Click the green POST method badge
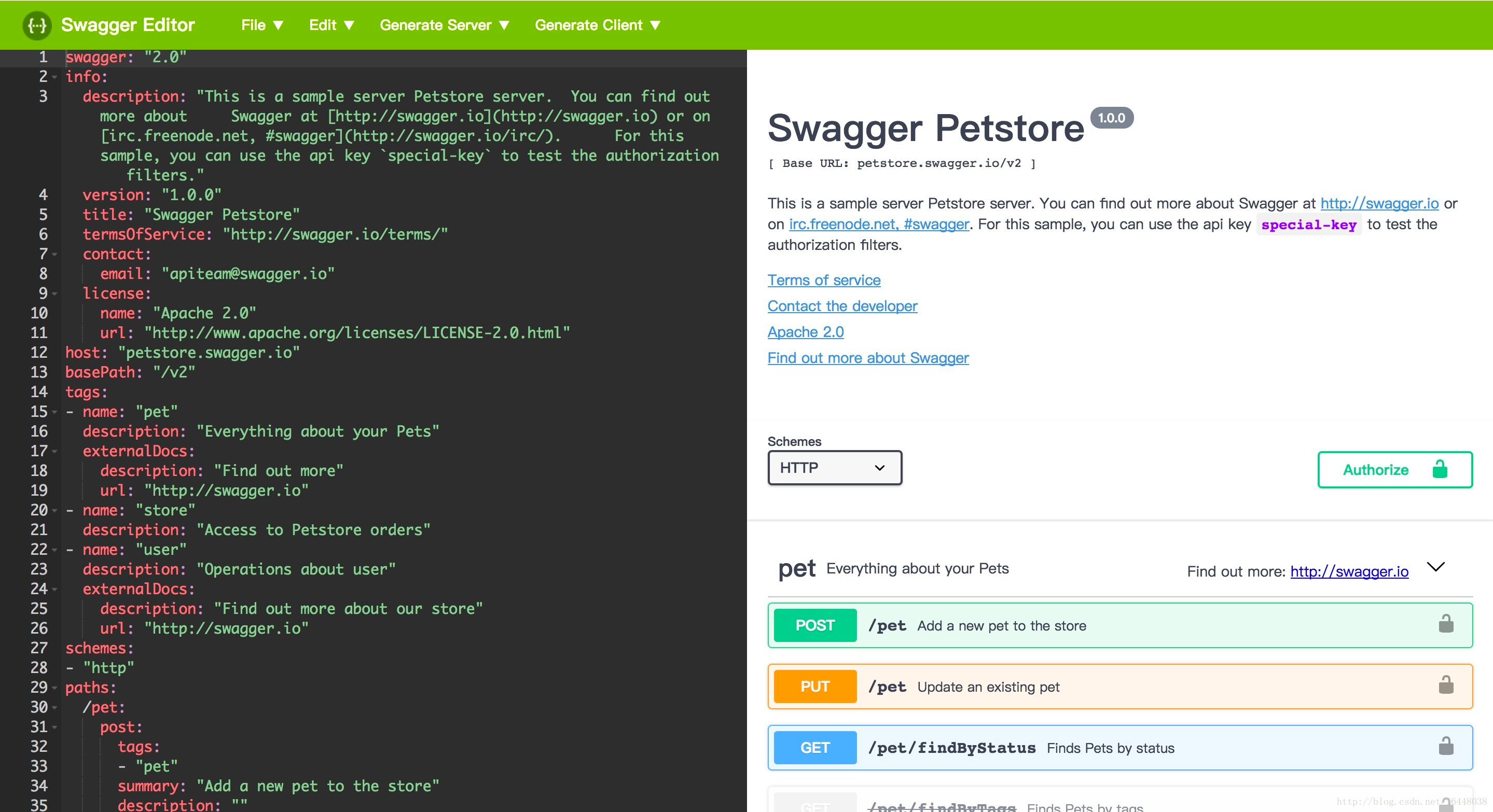 (x=814, y=625)
